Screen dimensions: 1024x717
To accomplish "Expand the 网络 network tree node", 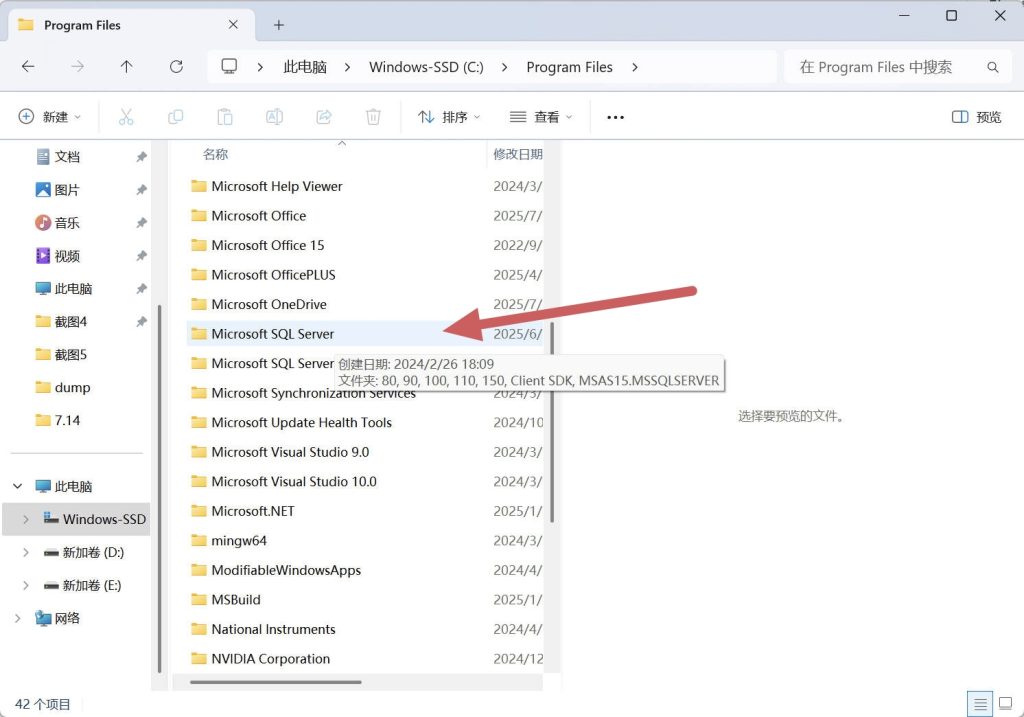I will [17, 618].
